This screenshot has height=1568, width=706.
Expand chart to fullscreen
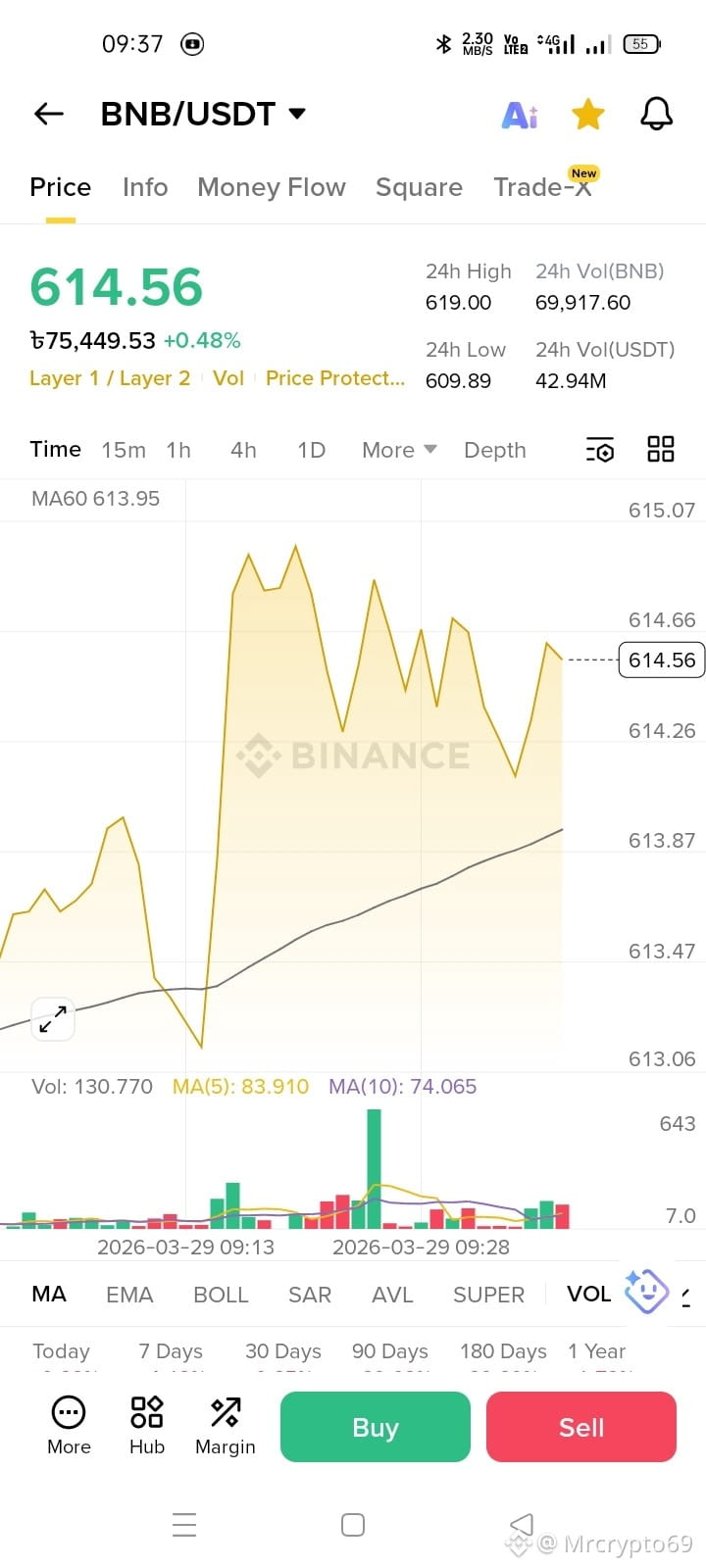[x=53, y=1019]
